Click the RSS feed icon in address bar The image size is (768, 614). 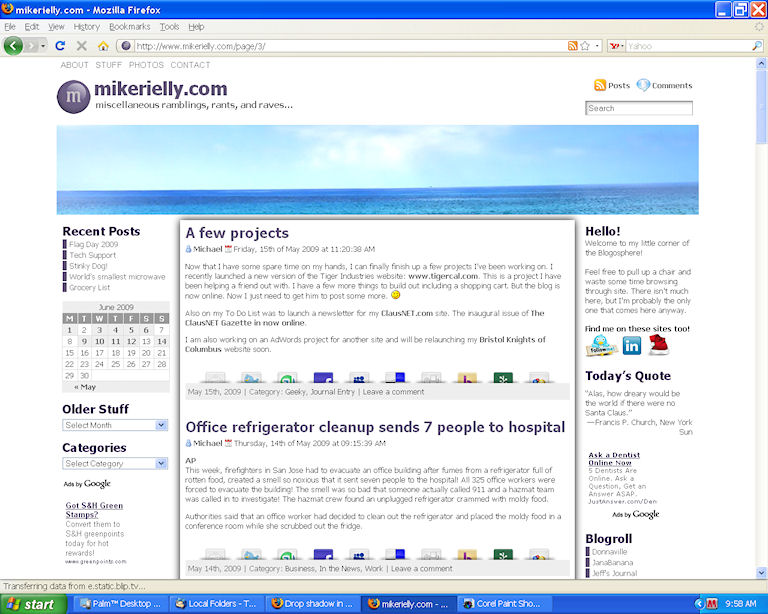[573, 46]
